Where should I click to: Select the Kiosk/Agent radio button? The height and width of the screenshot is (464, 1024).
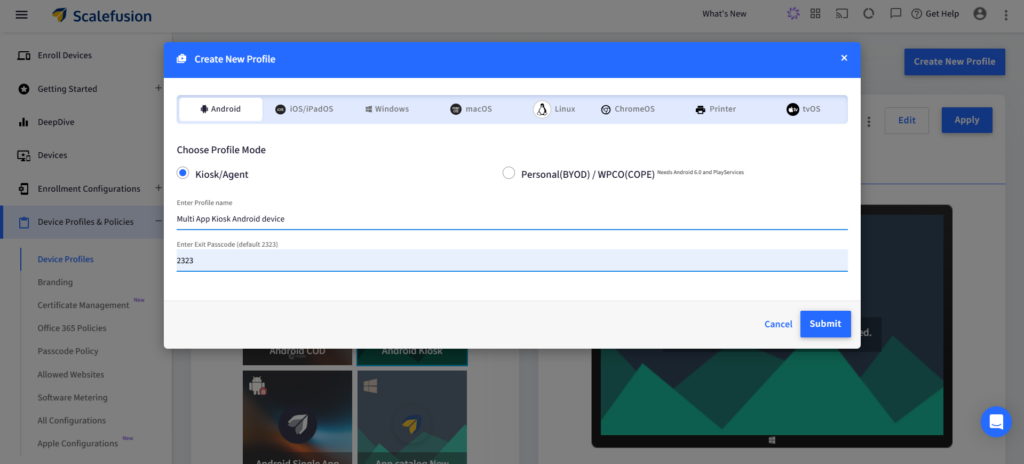pyautogui.click(x=183, y=173)
